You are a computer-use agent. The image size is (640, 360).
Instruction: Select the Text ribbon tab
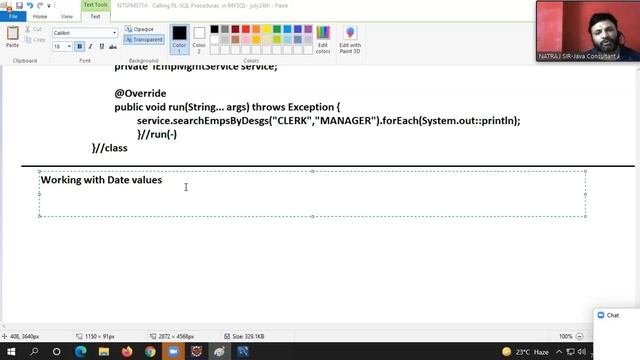[x=95, y=16]
